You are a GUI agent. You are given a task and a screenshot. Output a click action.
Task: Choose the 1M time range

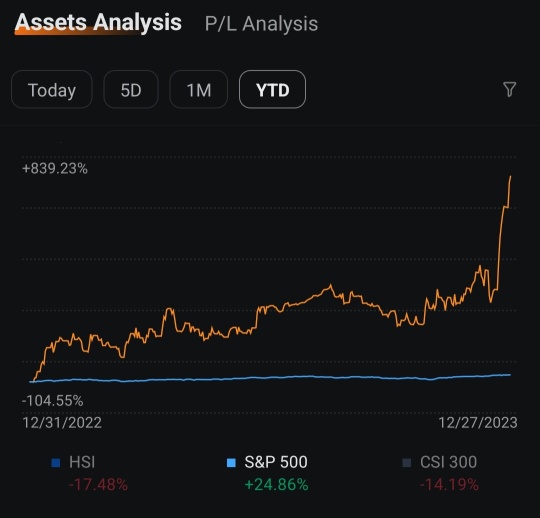point(199,90)
